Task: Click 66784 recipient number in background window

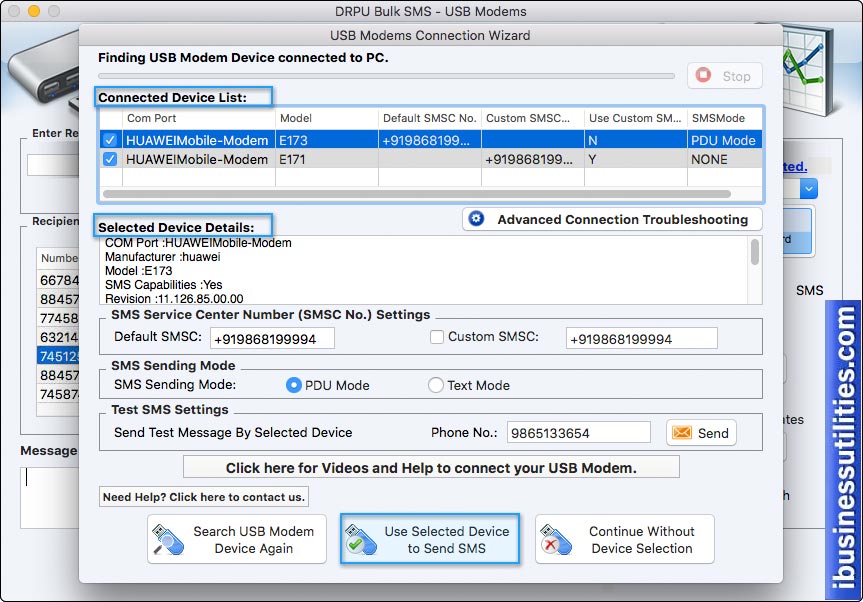Action: [58, 280]
